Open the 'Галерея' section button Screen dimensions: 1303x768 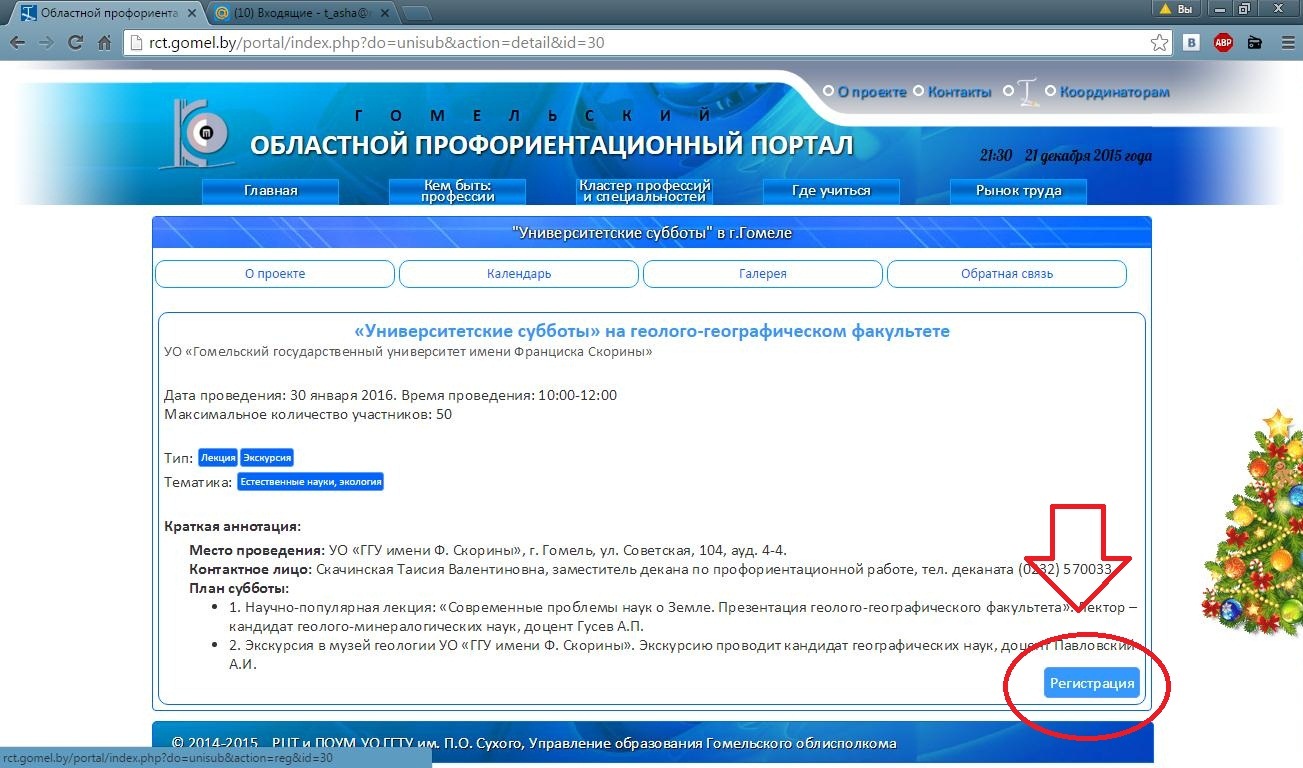pos(763,273)
